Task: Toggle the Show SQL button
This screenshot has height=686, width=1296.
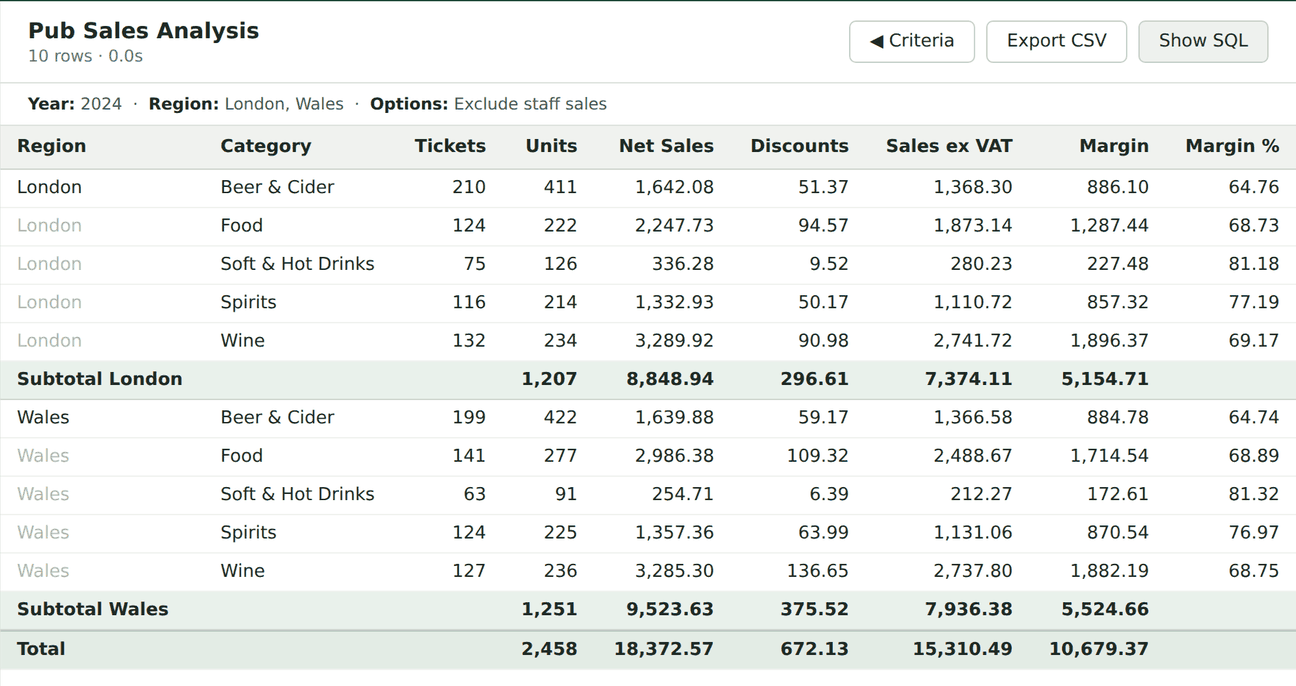Action: pos(1203,41)
